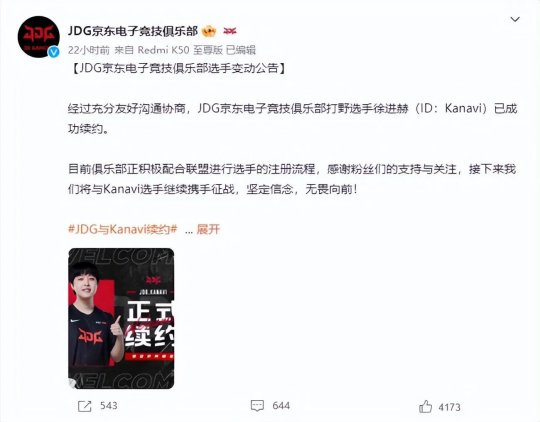Open the comments bubble icon
This screenshot has height=422, width=540.
[257, 406]
